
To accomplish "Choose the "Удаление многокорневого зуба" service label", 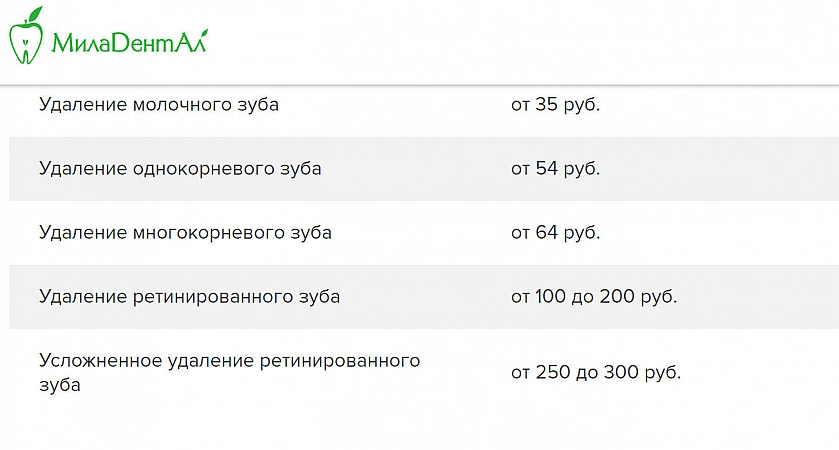I will click(185, 232).
